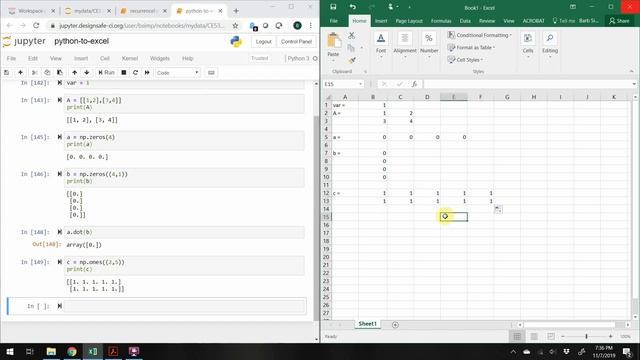Rename notebook title python-to-excel
The image size is (640, 360).
pyautogui.click(x=82, y=41)
